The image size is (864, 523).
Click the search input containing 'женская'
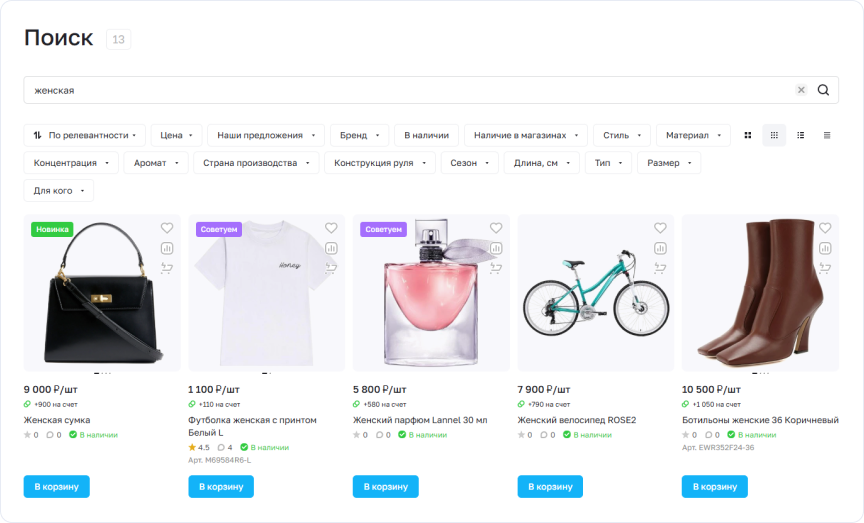408,90
